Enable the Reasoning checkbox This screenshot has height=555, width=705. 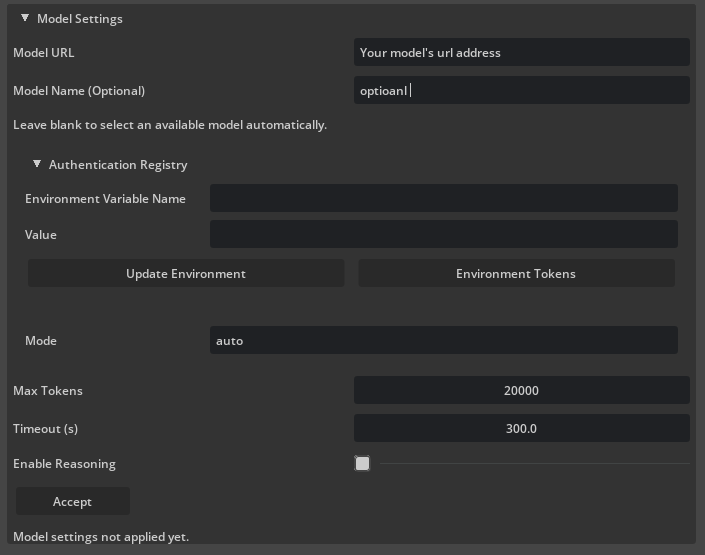click(362, 463)
